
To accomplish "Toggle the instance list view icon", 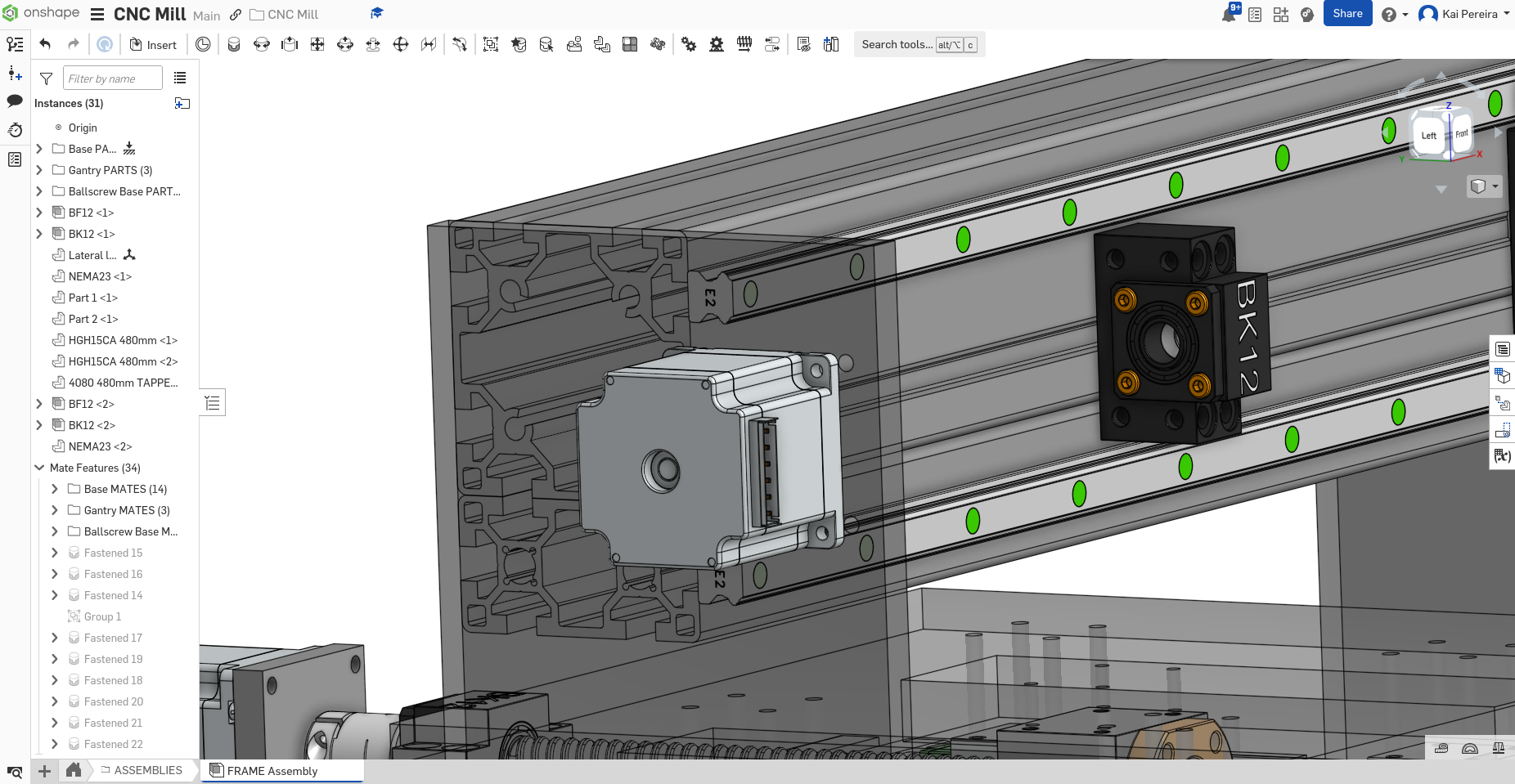I will point(180,78).
